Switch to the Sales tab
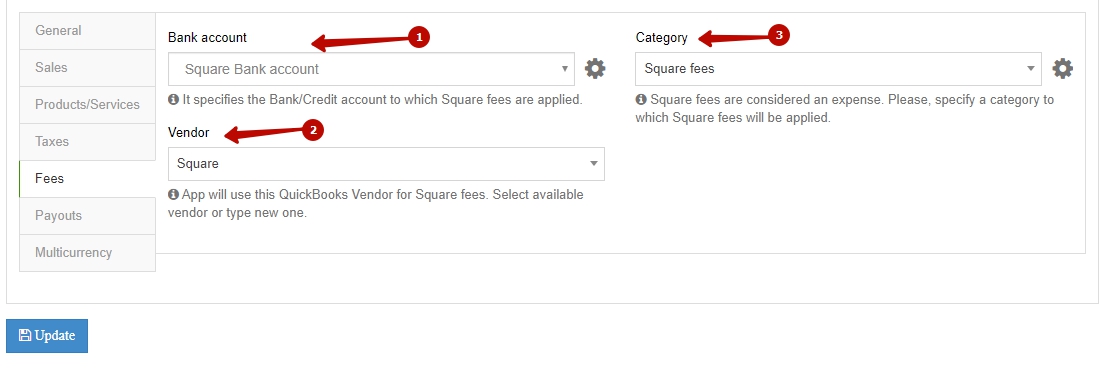 (x=87, y=68)
